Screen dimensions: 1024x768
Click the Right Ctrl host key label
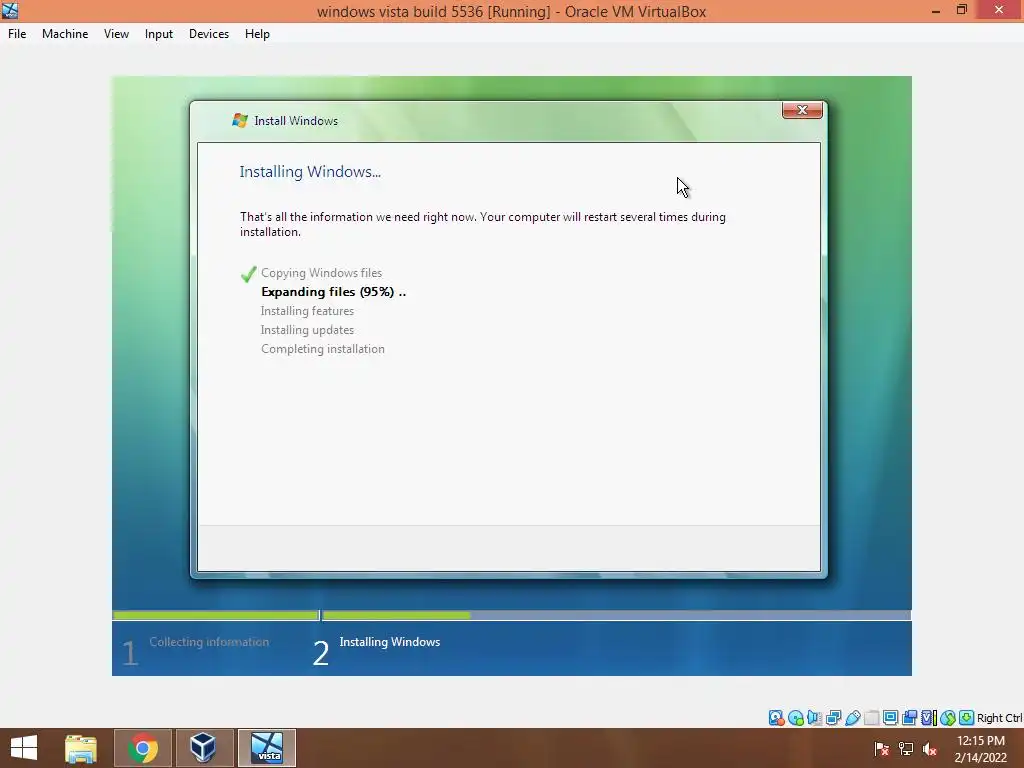click(x=1000, y=718)
